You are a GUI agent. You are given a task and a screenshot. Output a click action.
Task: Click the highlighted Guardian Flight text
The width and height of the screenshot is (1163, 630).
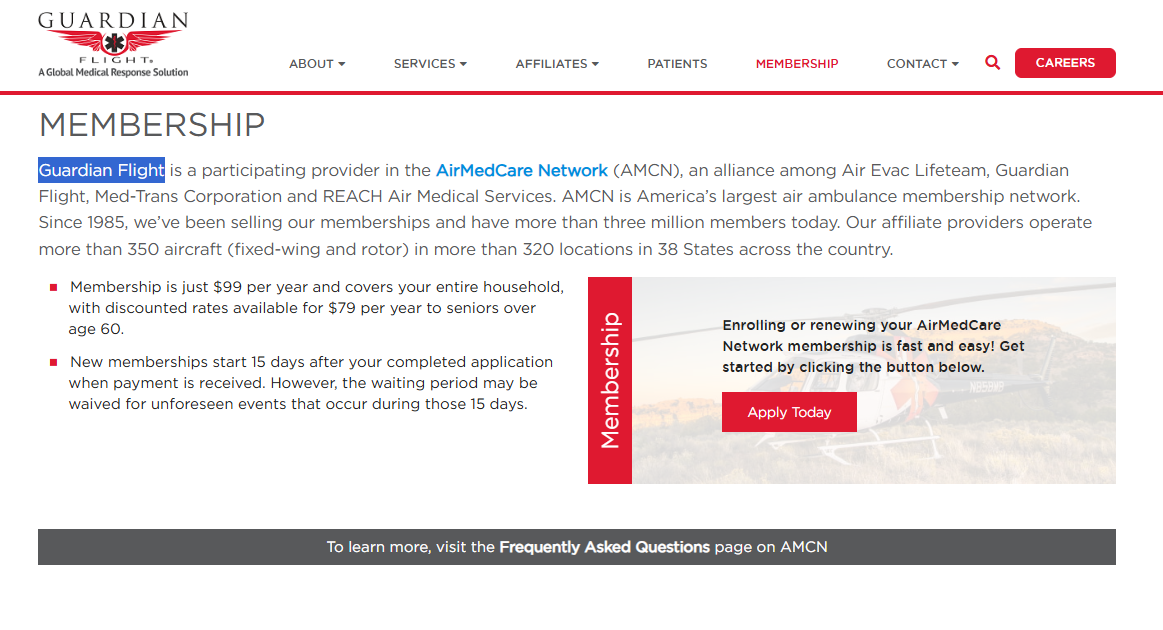click(x=102, y=170)
